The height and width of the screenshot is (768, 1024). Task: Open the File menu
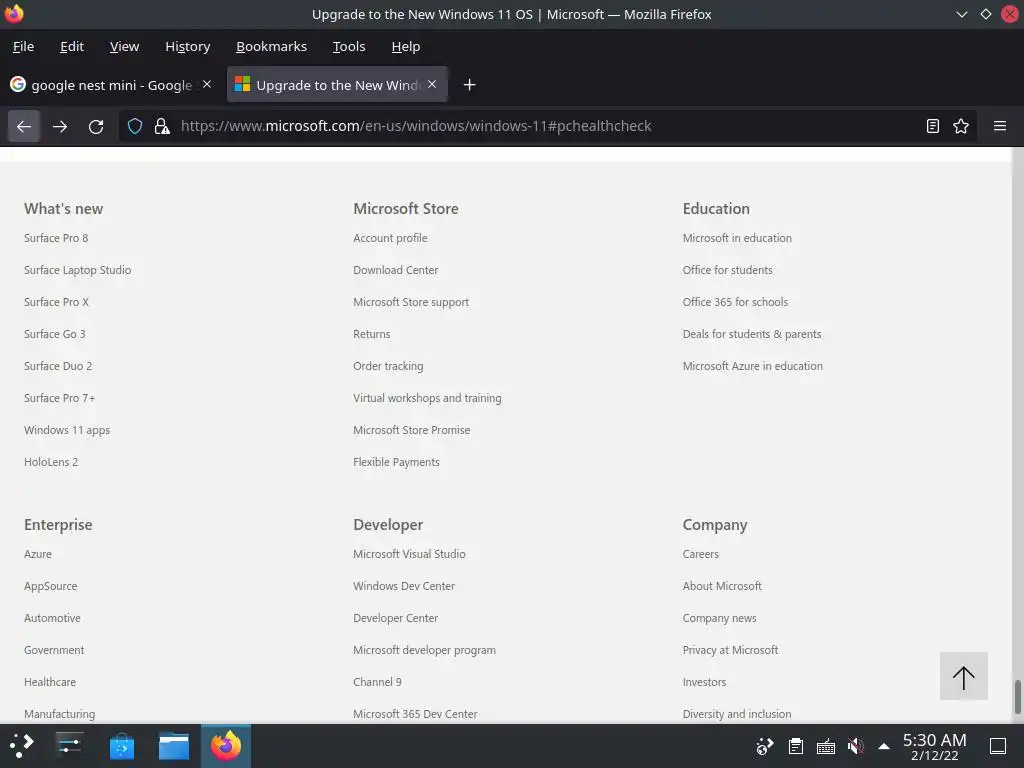click(x=24, y=46)
